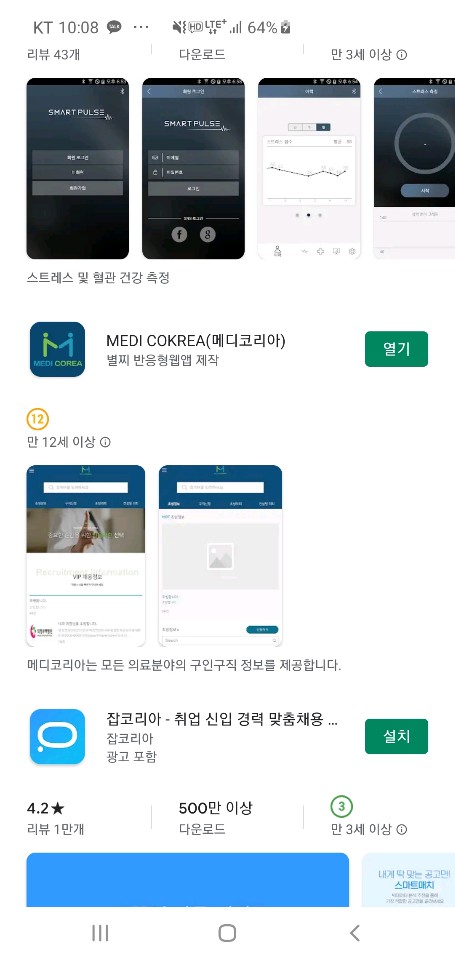Open MEDI COKREA(메디코리아) app title
Image resolution: width=455 pixels, height=960 pixels.
click(196, 340)
